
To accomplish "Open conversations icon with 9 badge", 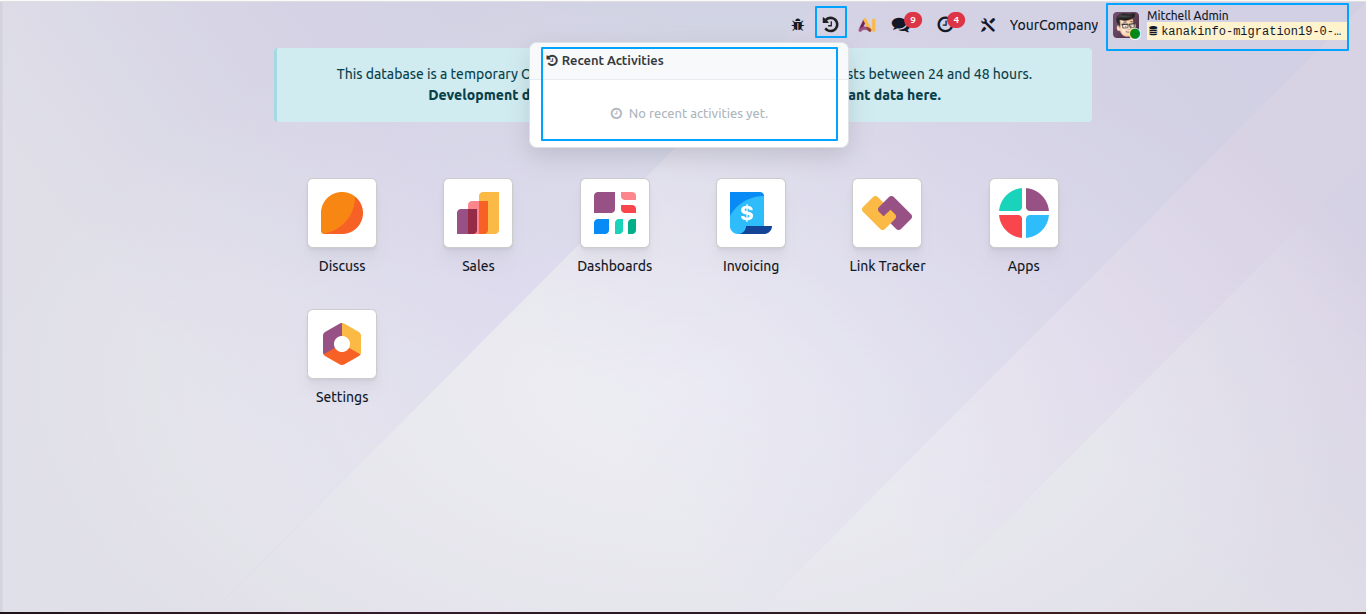I will (x=904, y=23).
